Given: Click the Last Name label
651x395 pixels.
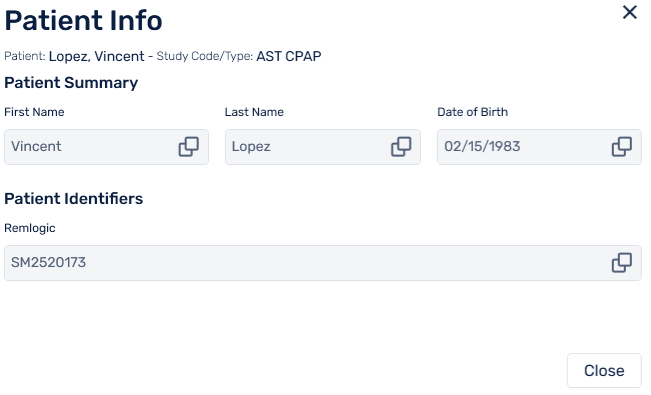Looking at the screenshot, I should pyautogui.click(x=254, y=112).
